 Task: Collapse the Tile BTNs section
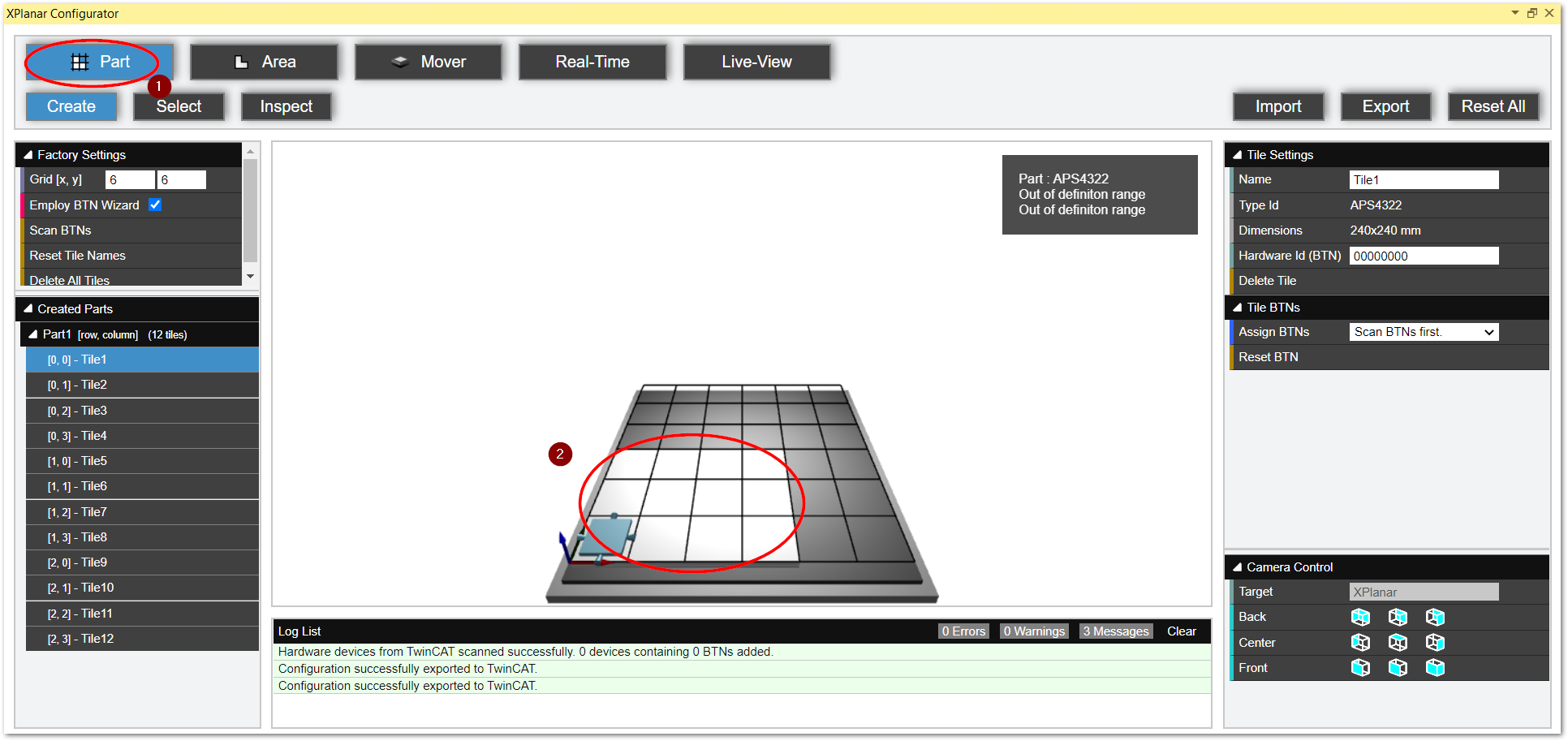(1238, 307)
